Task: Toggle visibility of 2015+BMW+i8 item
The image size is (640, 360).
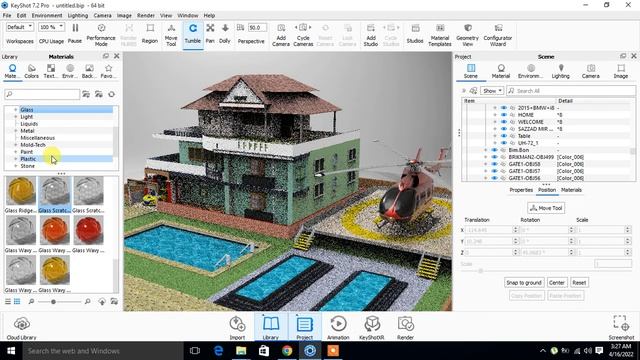Action: 503,108
